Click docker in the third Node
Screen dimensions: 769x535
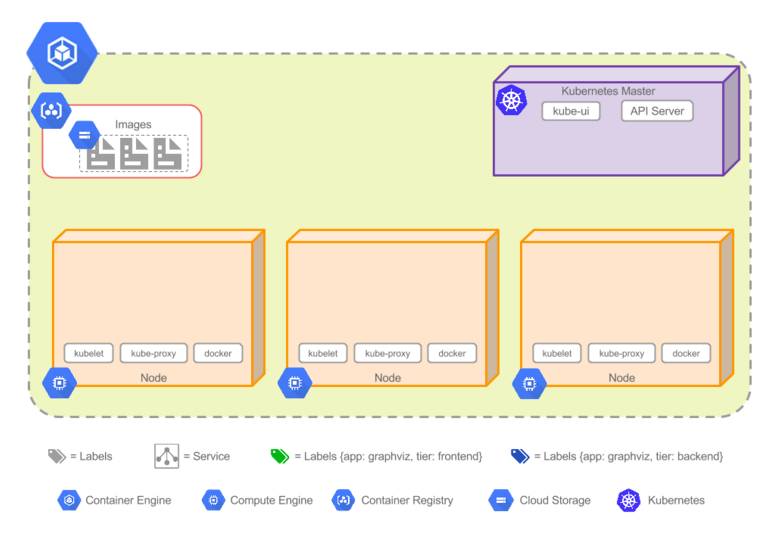coord(686,353)
